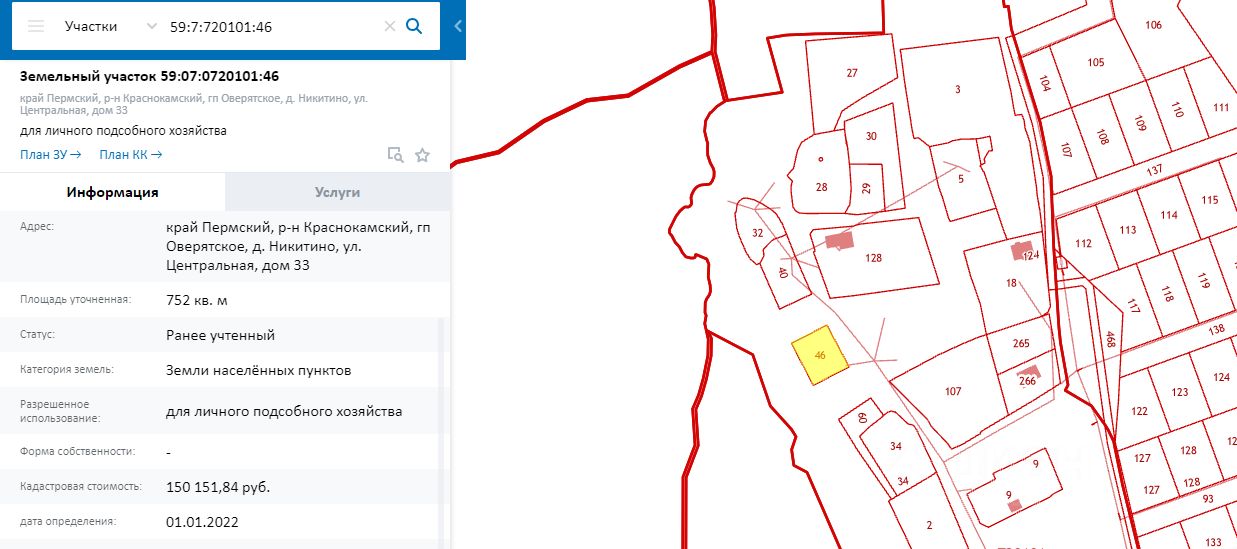Screen dimensions: 1237x549
Task: Click the small building icon in parcel 9
Action: 1014,505
